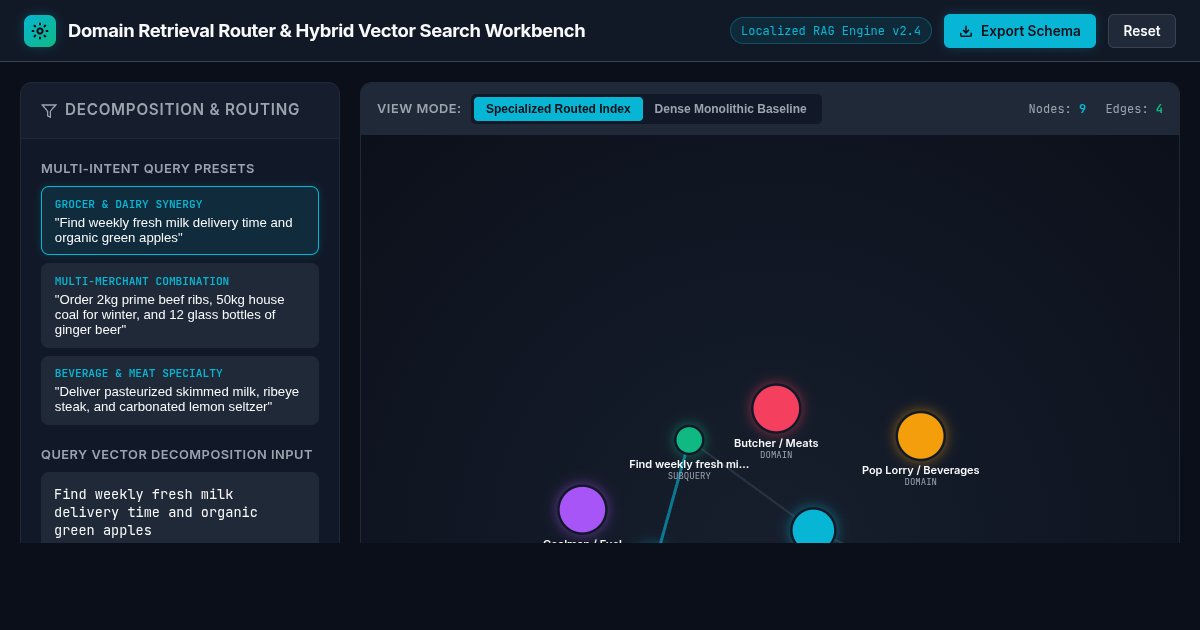The height and width of the screenshot is (630, 1200).
Task: Click the Nodes: 9 counter
Action: tap(1057, 109)
